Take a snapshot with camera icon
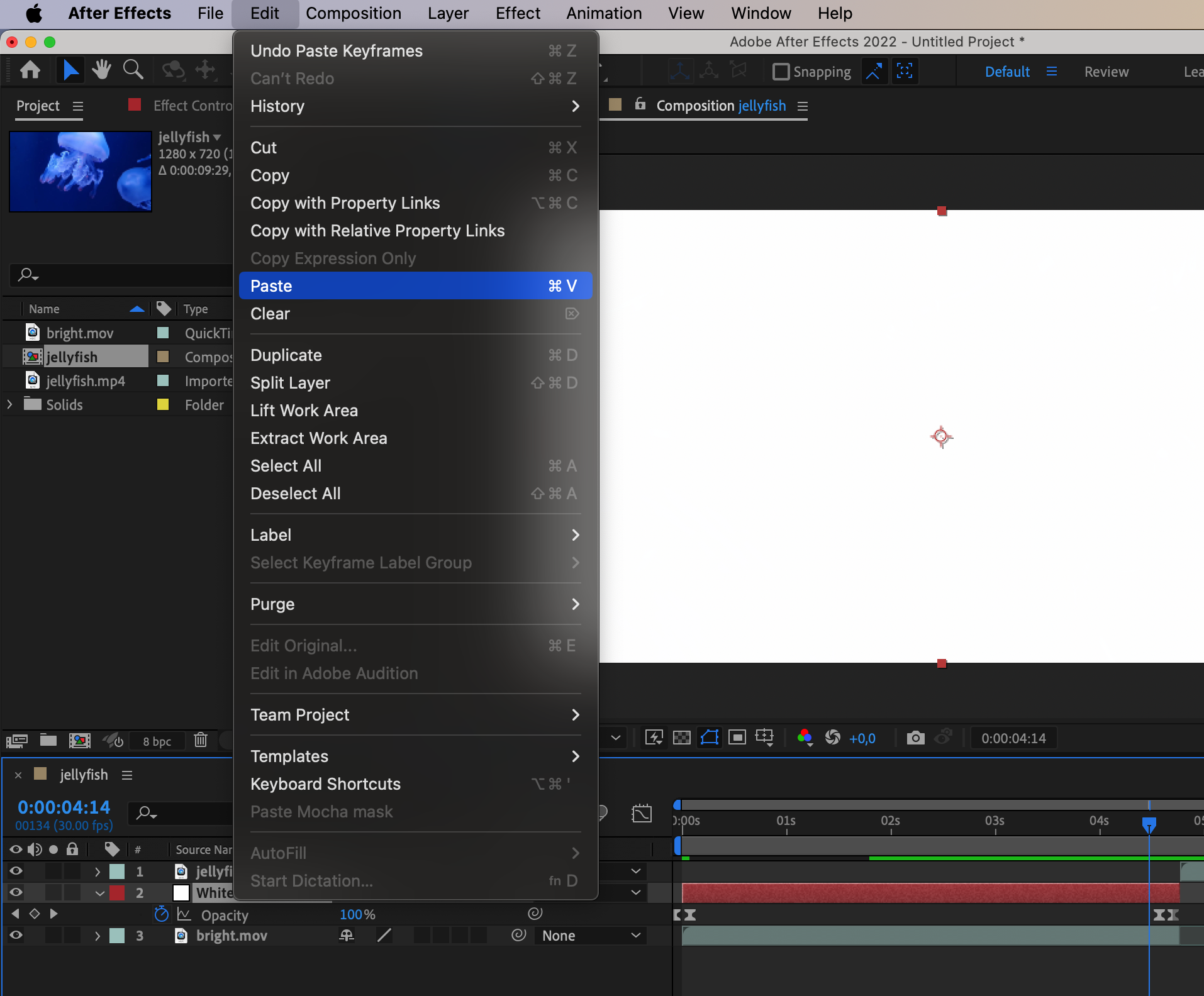This screenshot has height=996, width=1204. click(x=915, y=738)
